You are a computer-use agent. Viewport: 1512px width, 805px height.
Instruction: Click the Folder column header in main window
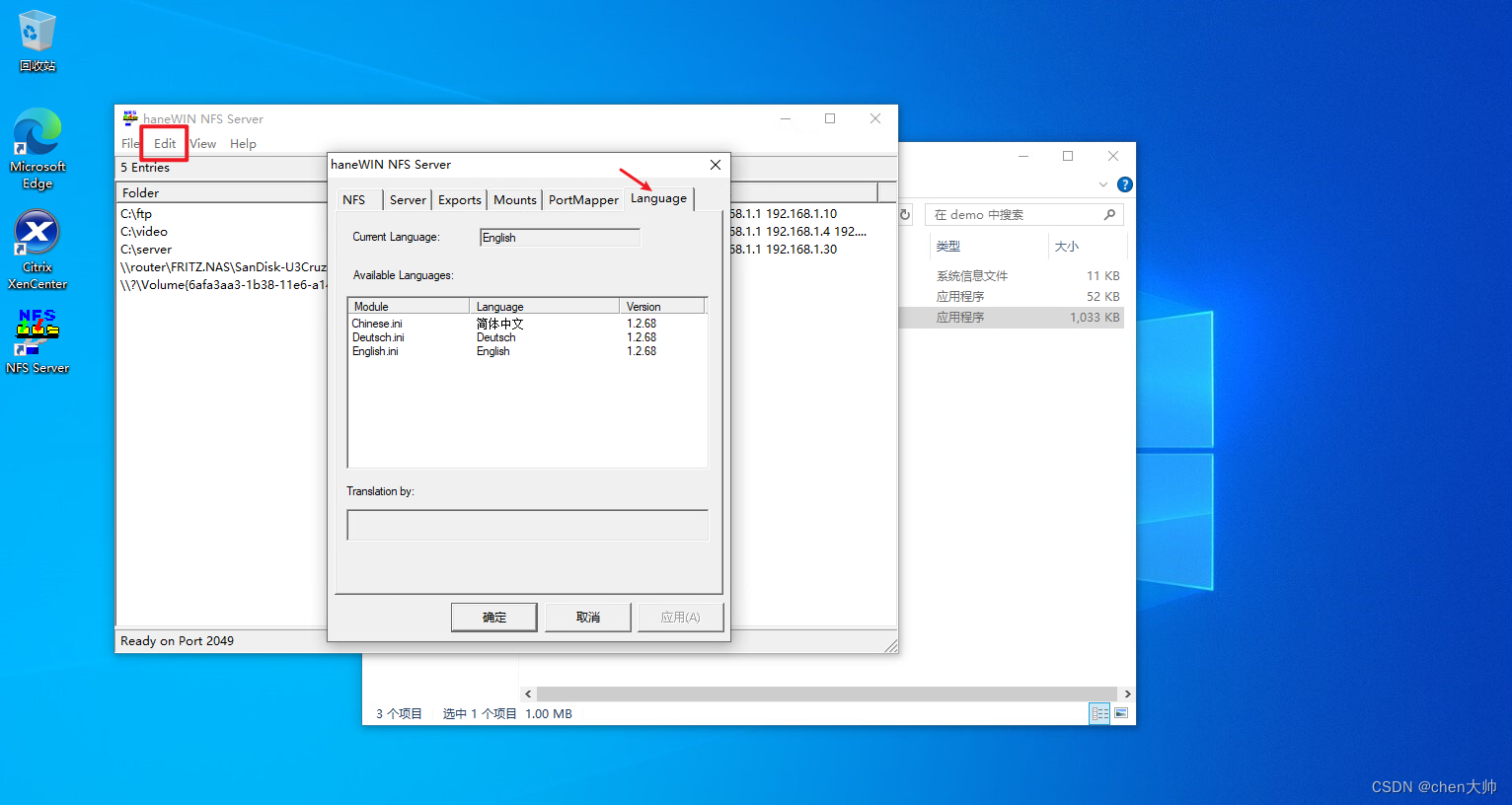(x=222, y=192)
